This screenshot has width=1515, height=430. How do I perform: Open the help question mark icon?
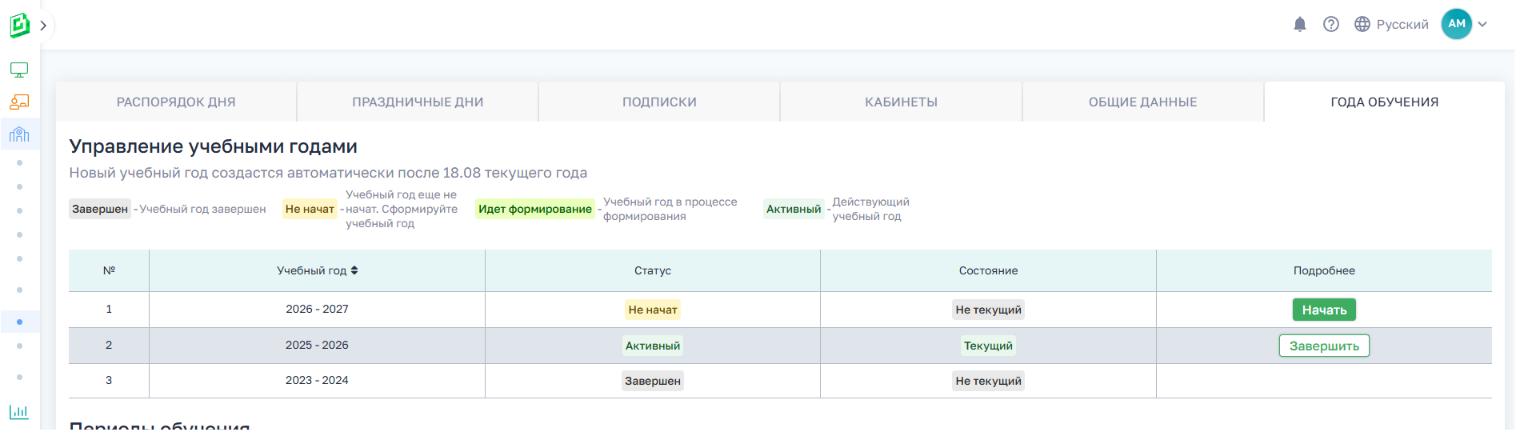tap(1331, 24)
